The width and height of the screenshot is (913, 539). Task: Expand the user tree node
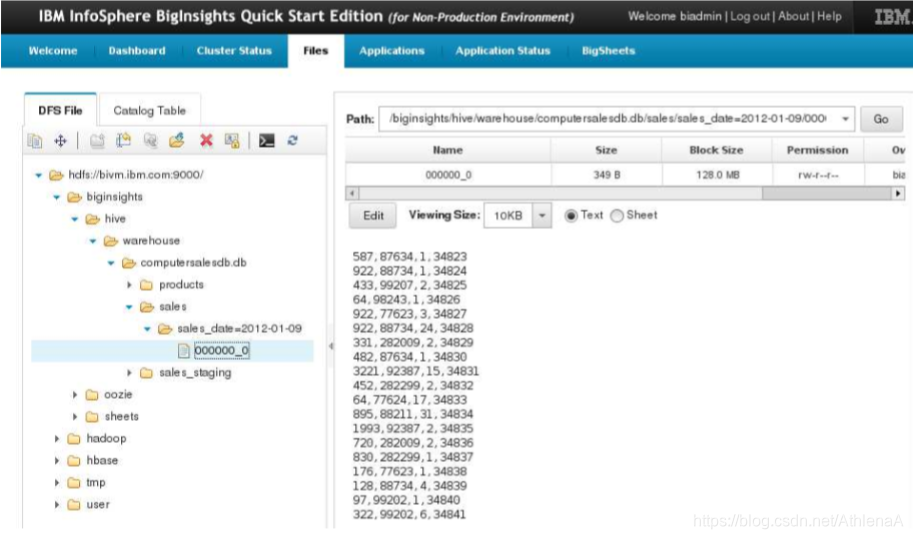pyautogui.click(x=56, y=505)
